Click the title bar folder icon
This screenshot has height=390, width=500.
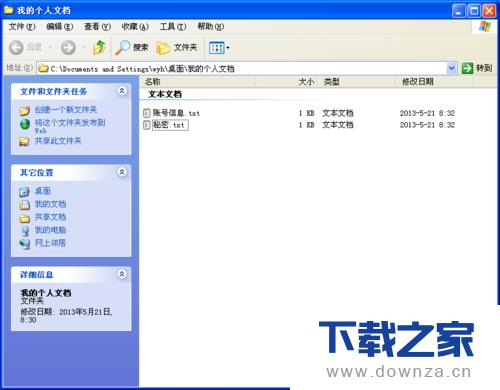click(9, 10)
